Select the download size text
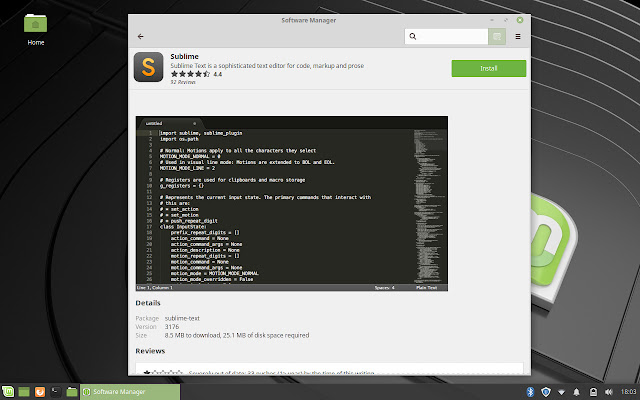This screenshot has height=400, width=640. tap(237, 335)
